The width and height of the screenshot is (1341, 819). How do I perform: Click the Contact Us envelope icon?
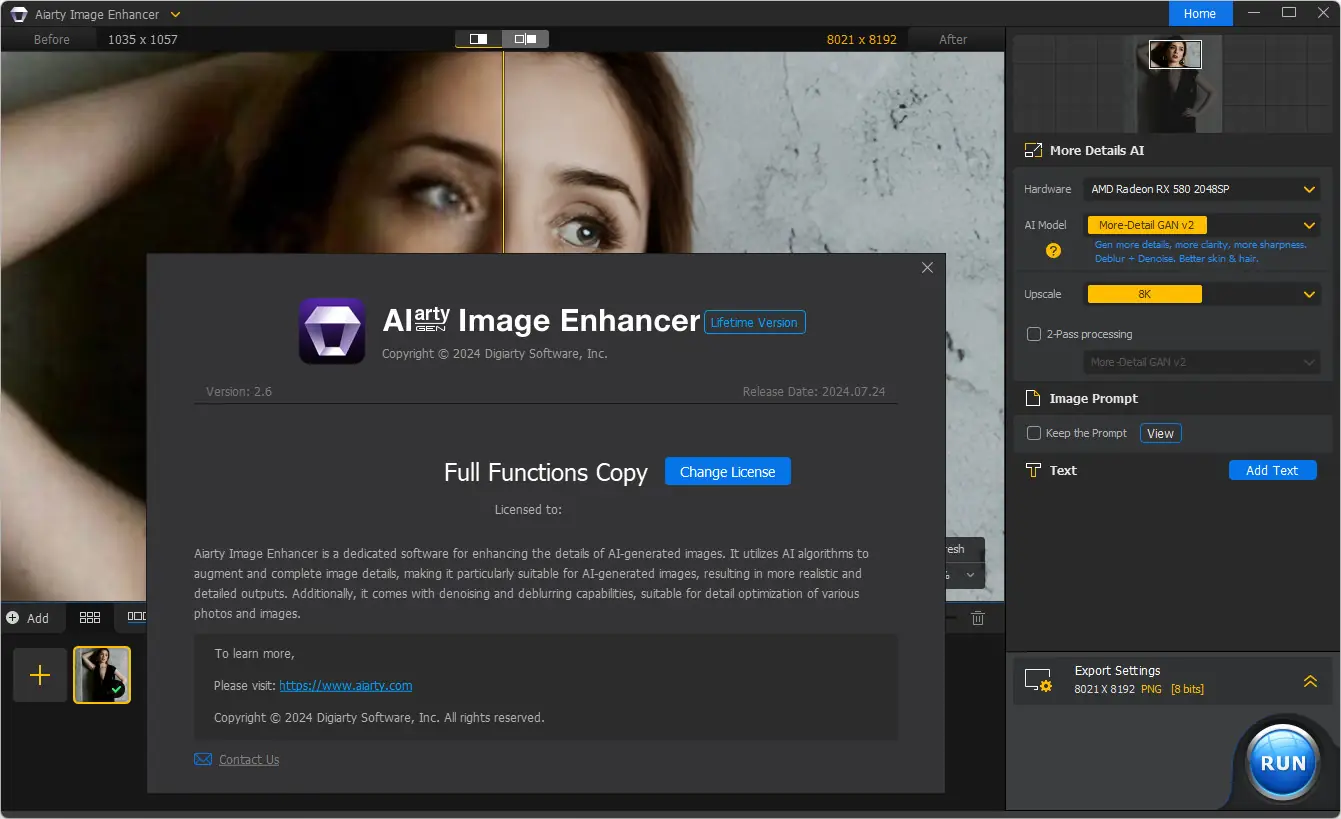coord(203,760)
